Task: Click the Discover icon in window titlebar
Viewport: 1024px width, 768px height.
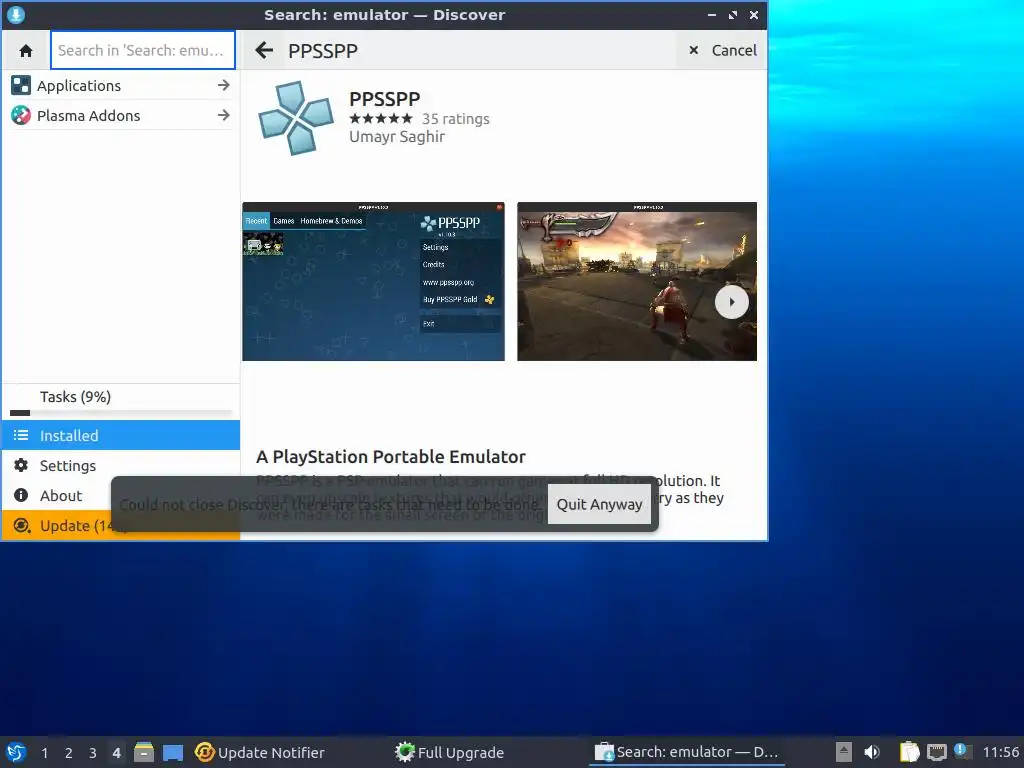Action: coord(16,14)
